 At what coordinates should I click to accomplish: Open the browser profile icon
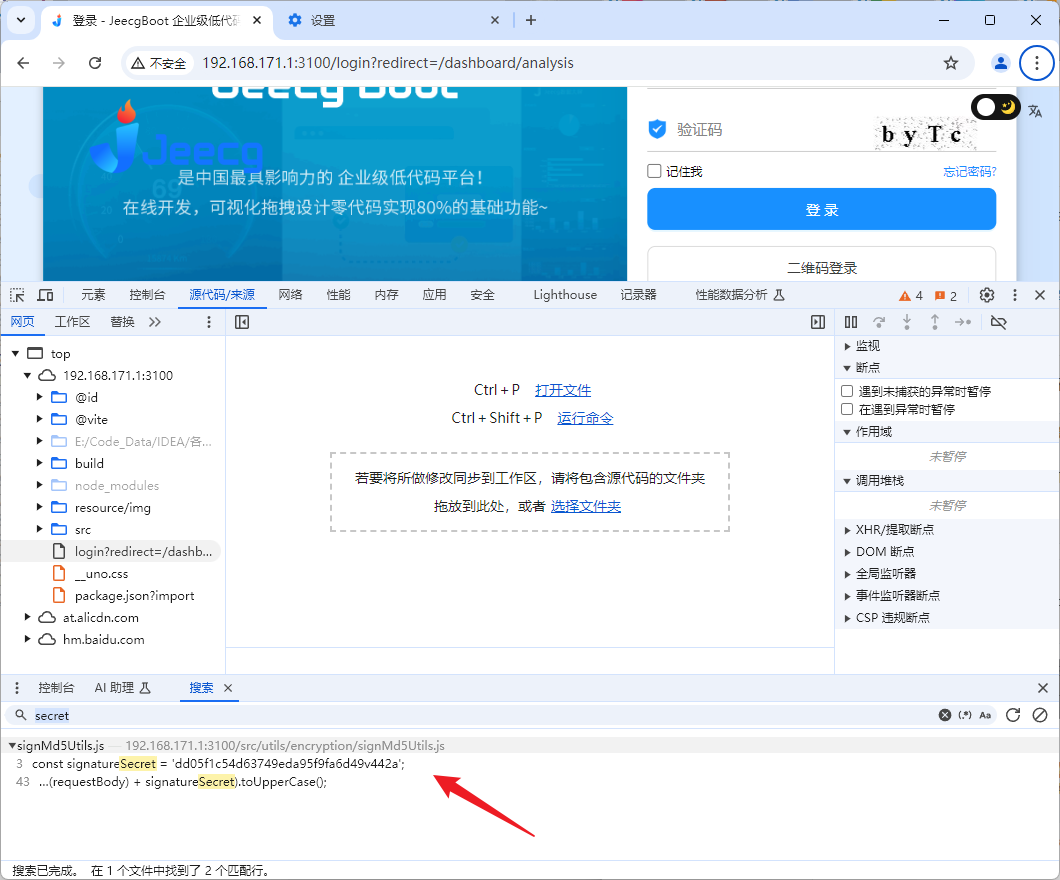tap(1001, 63)
